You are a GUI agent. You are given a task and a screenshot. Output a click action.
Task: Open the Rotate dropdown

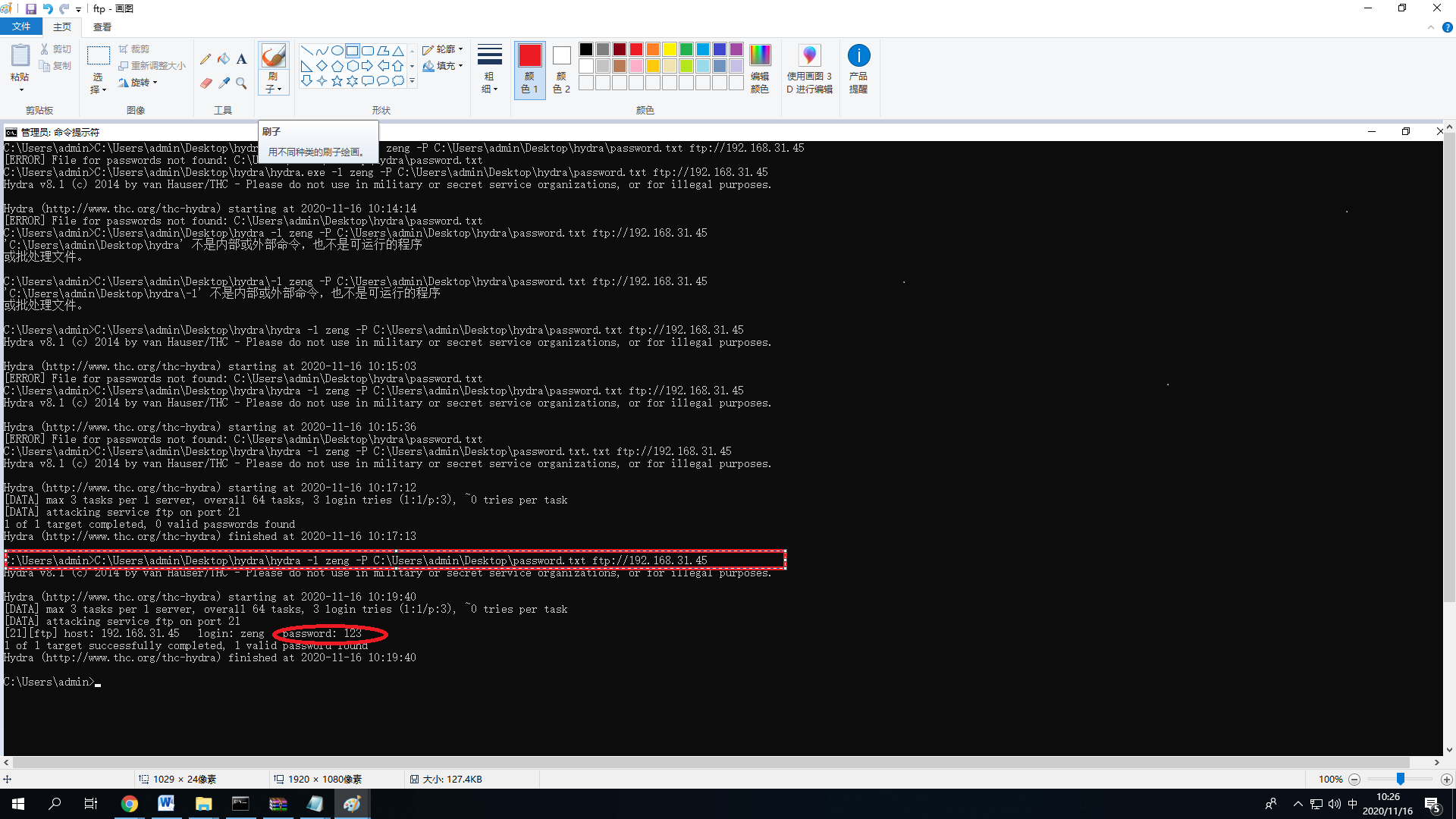click(x=140, y=83)
